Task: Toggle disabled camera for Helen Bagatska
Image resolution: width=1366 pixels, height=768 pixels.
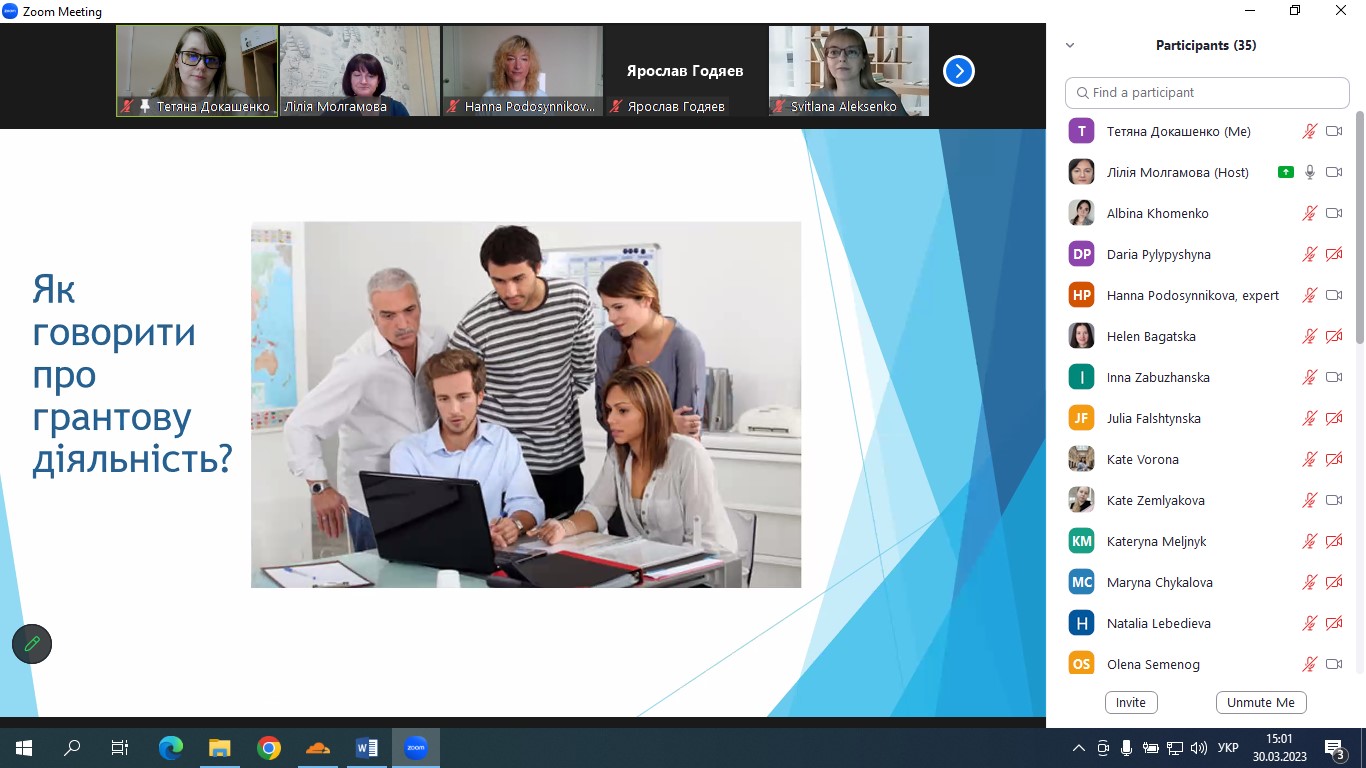Action: 1333,336
